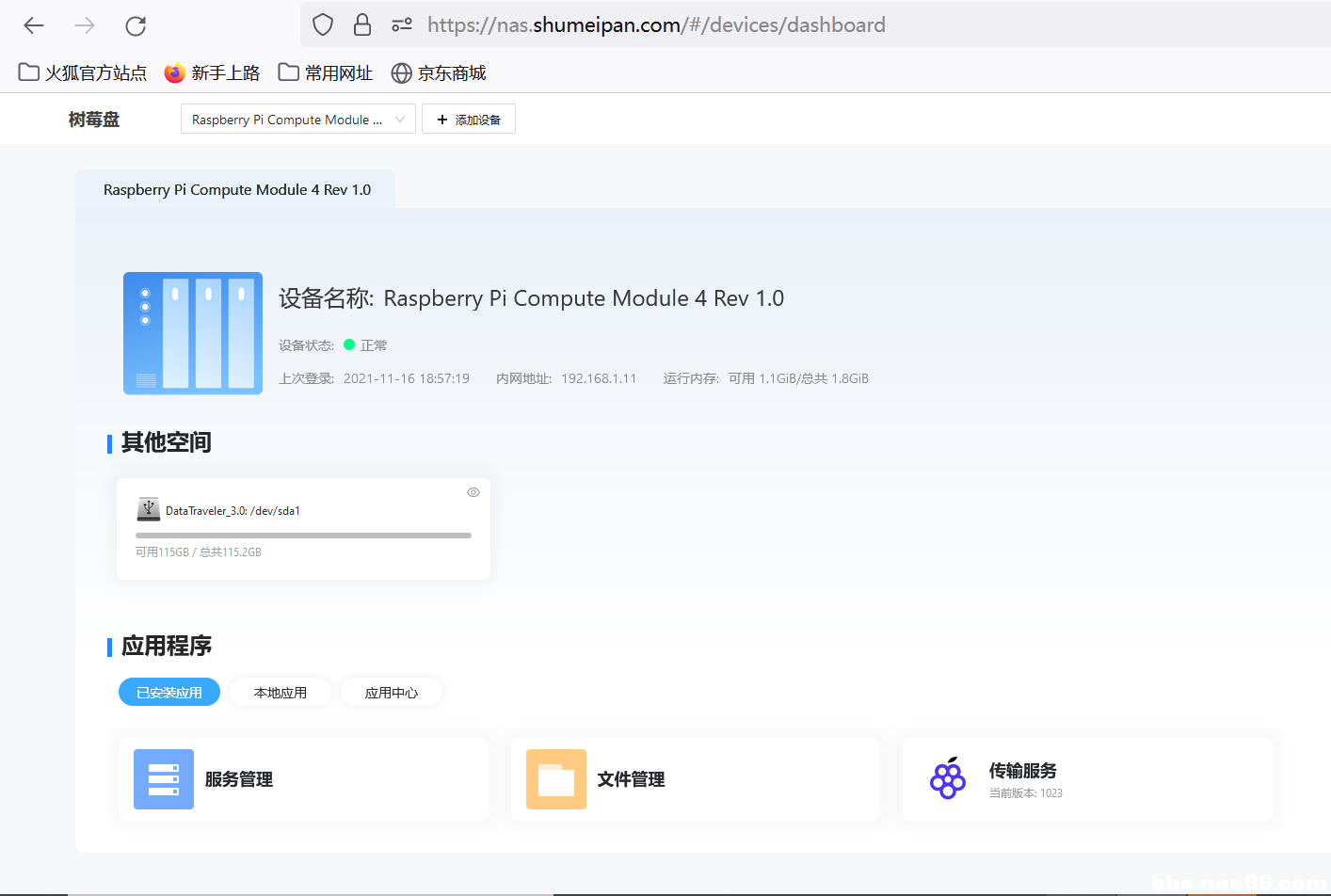Switch to the 本地应用 tab
1331x896 pixels.
(281, 692)
